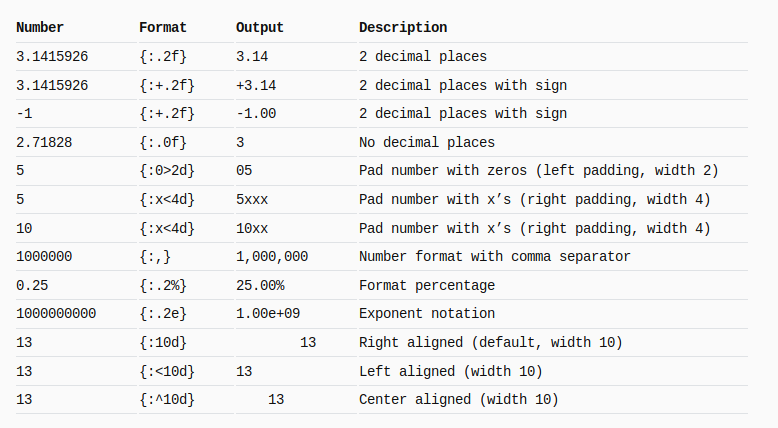Click the Number column header
778x428 pixels.
(x=40, y=27)
